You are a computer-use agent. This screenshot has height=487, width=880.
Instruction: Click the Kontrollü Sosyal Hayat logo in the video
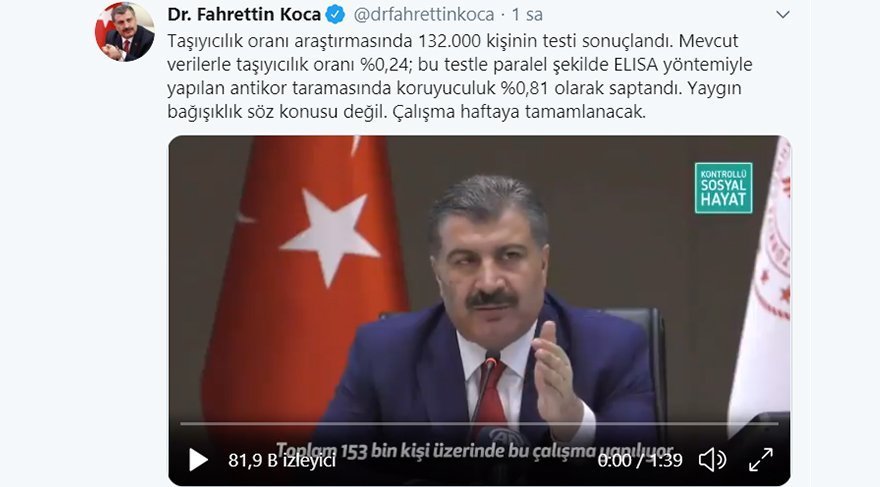tap(723, 188)
